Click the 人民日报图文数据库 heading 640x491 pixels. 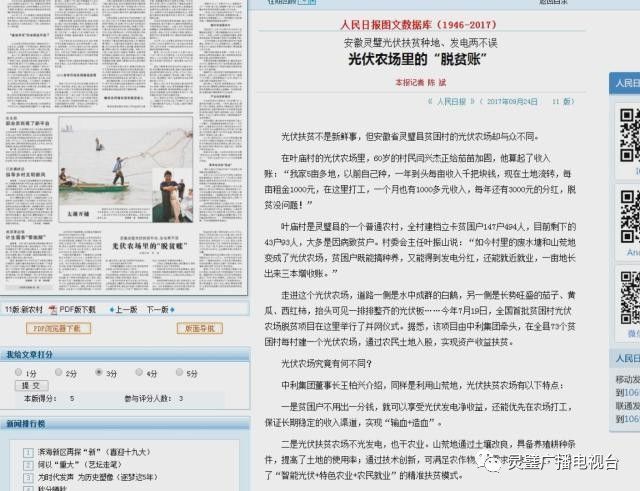point(418,24)
